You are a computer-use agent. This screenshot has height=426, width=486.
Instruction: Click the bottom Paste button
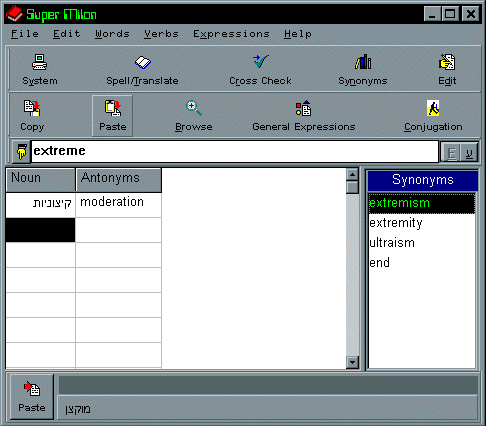tap(32, 396)
